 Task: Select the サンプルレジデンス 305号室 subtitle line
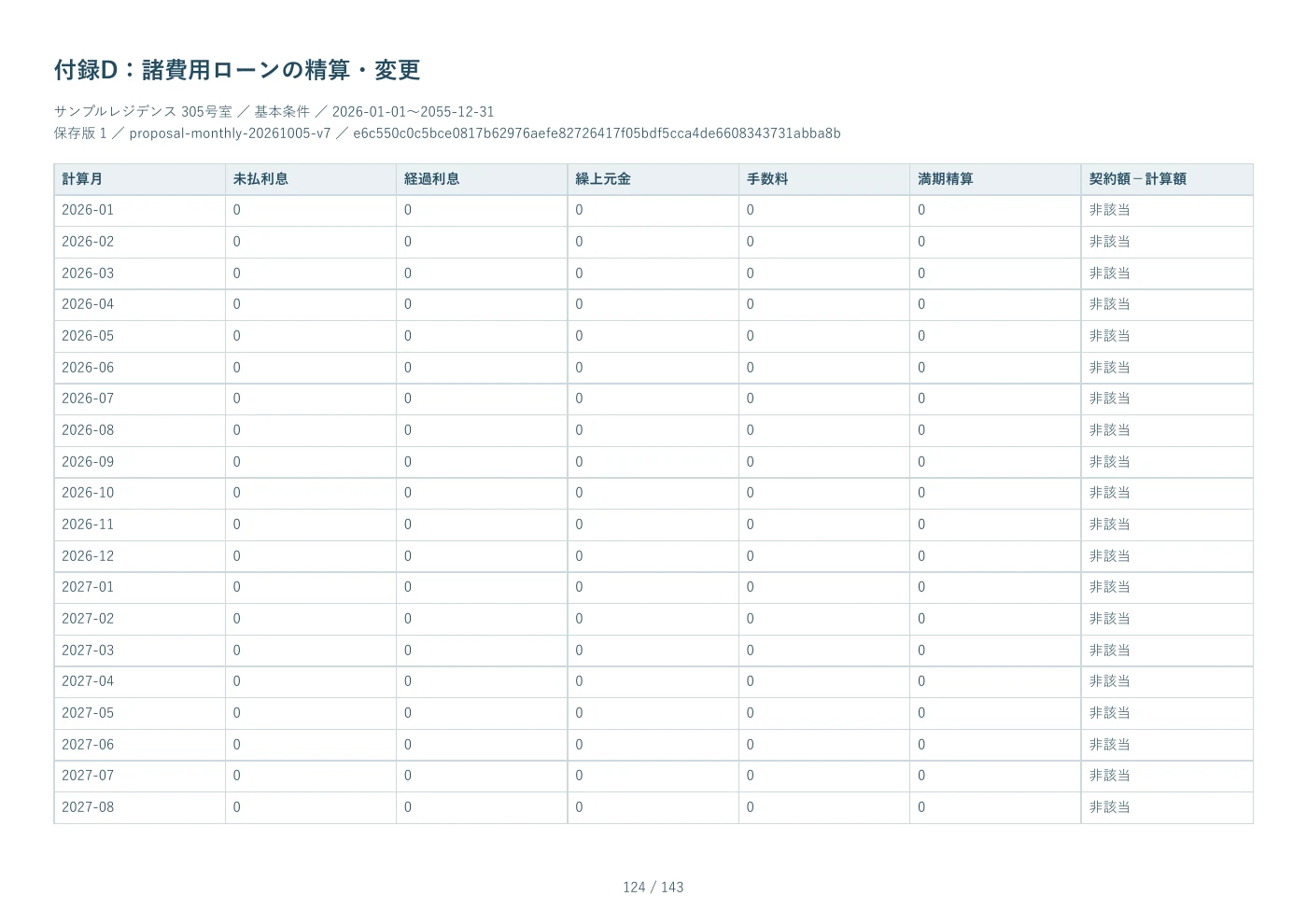pyautogui.click(x=274, y=112)
